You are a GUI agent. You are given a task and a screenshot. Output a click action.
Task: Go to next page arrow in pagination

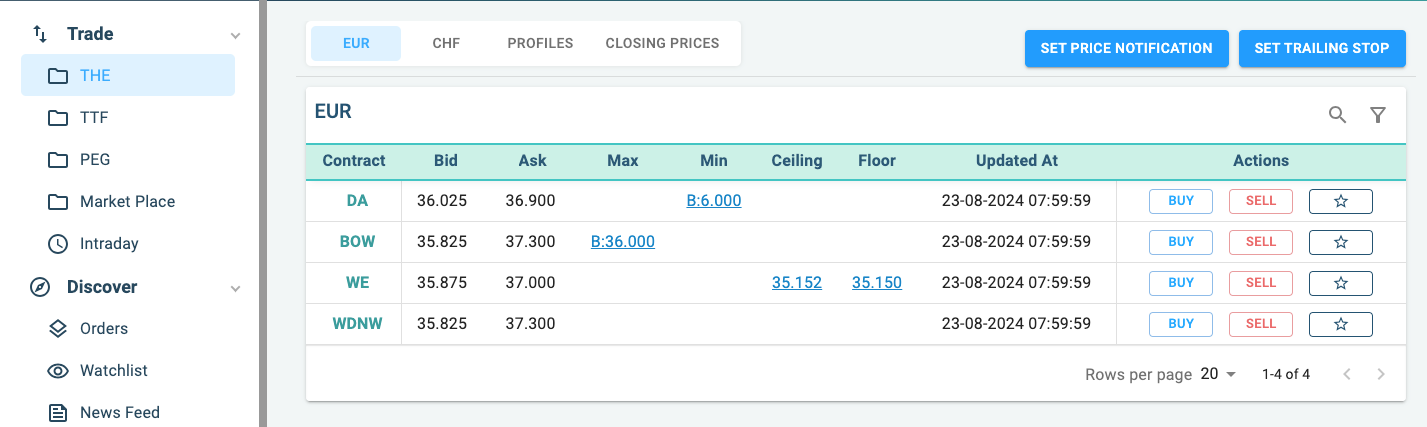pyautogui.click(x=1381, y=374)
